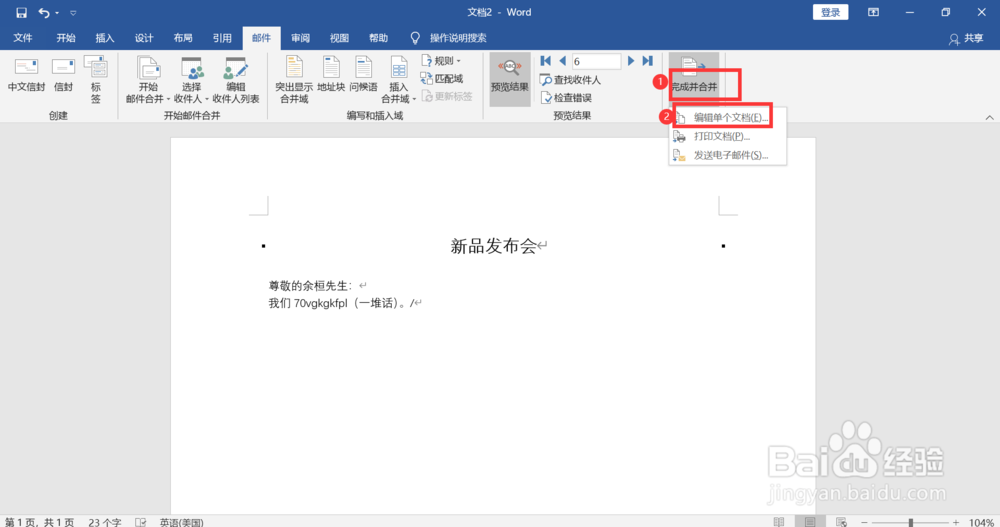The width and height of the screenshot is (1000, 527).
Task: Click the Save icon in quick access toolbar
Action: click(21, 13)
